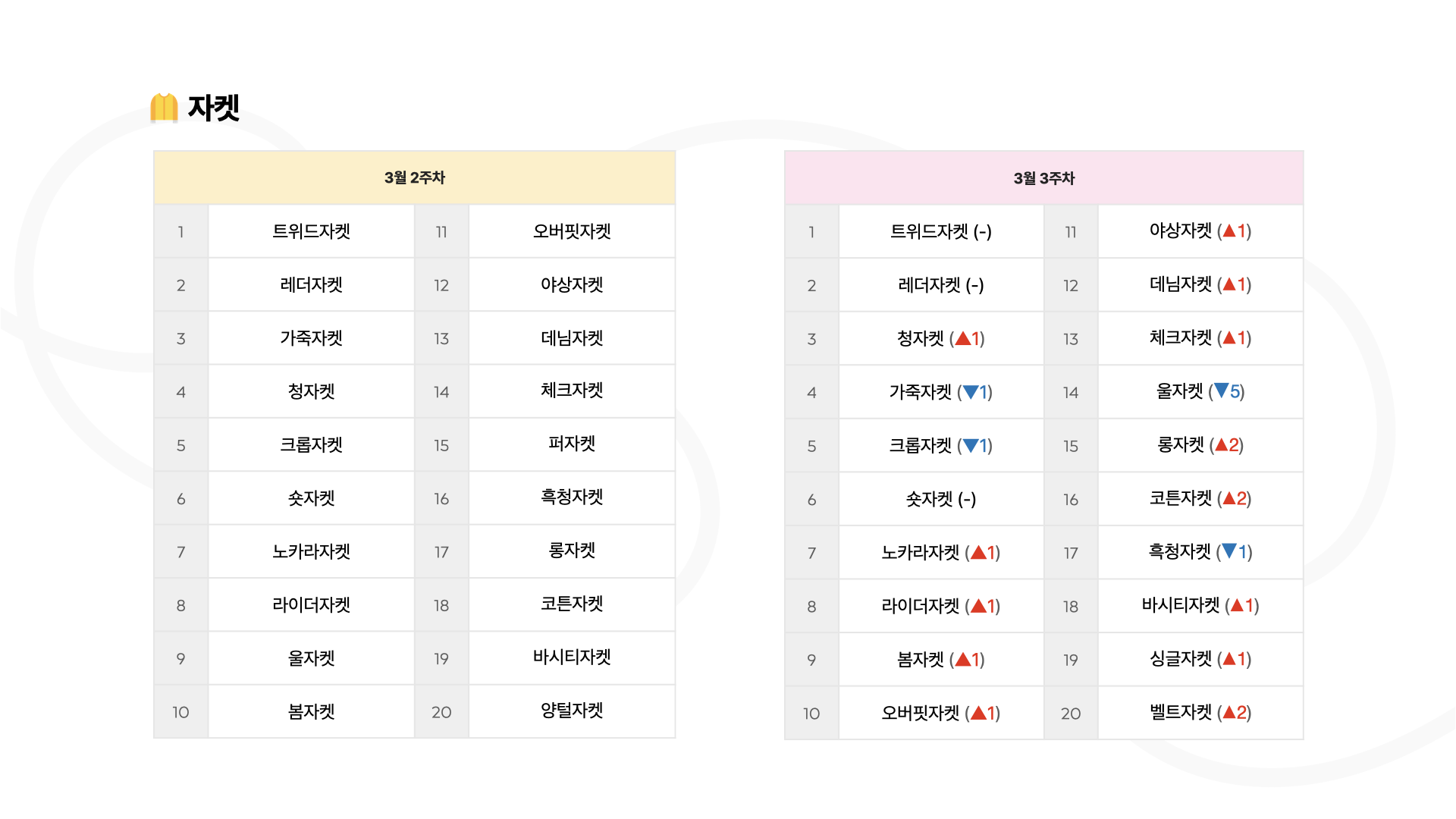
Task: Click the 자켓 page title
Action: pyautogui.click(x=214, y=108)
